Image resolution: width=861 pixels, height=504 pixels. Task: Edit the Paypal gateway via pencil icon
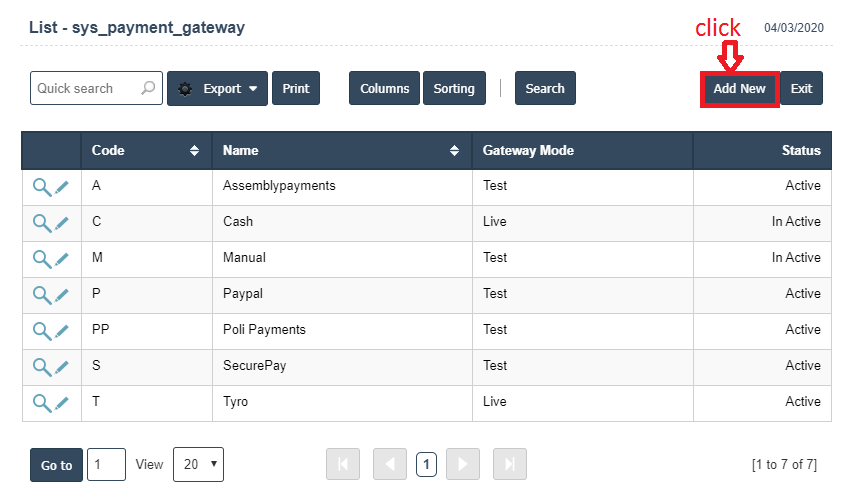62,295
